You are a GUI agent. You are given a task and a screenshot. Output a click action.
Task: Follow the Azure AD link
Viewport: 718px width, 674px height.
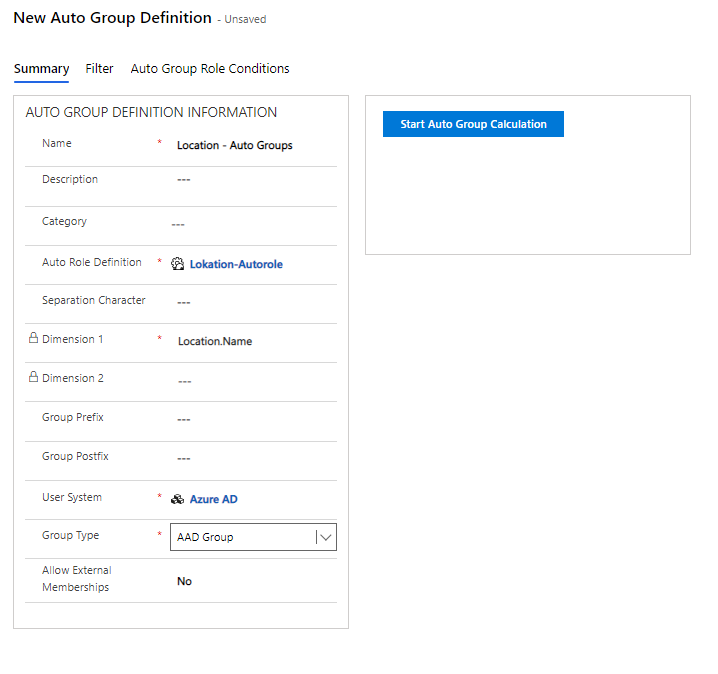pyautogui.click(x=213, y=499)
